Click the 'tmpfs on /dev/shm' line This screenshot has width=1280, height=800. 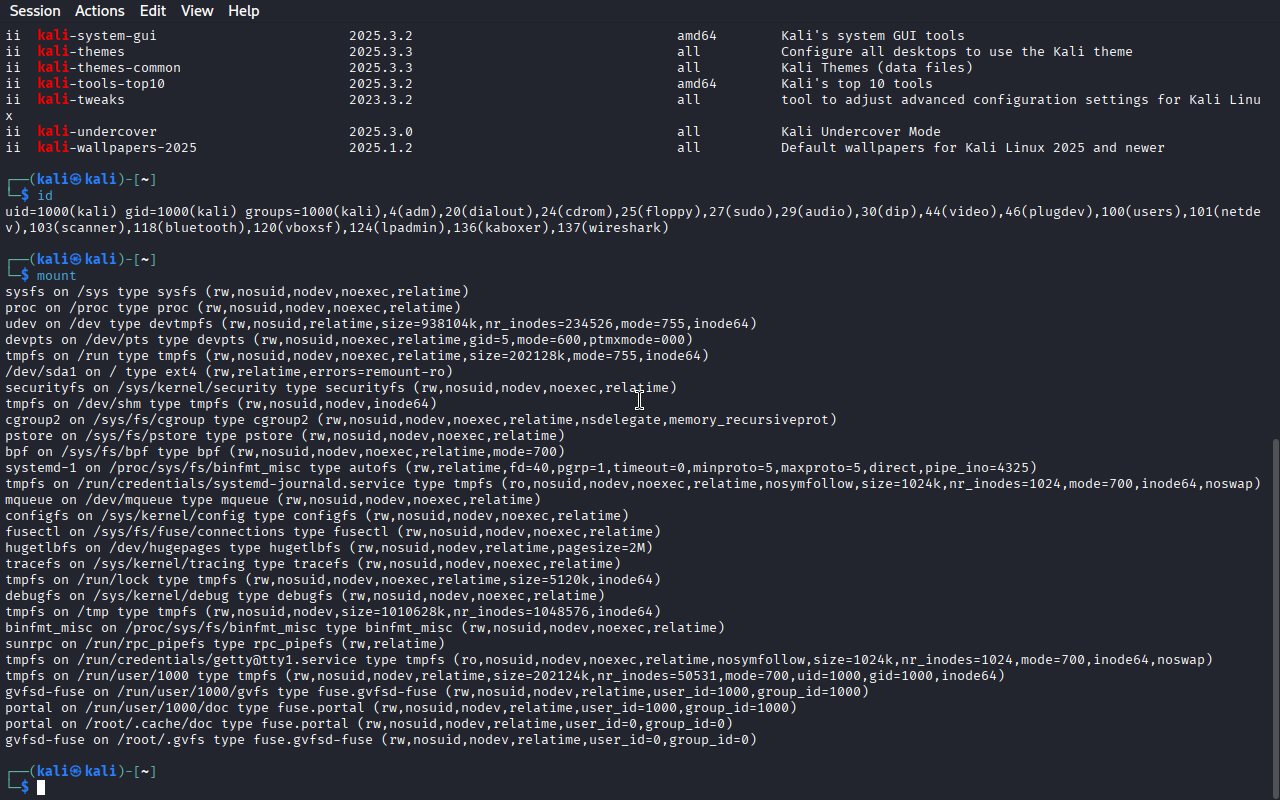[221, 404]
